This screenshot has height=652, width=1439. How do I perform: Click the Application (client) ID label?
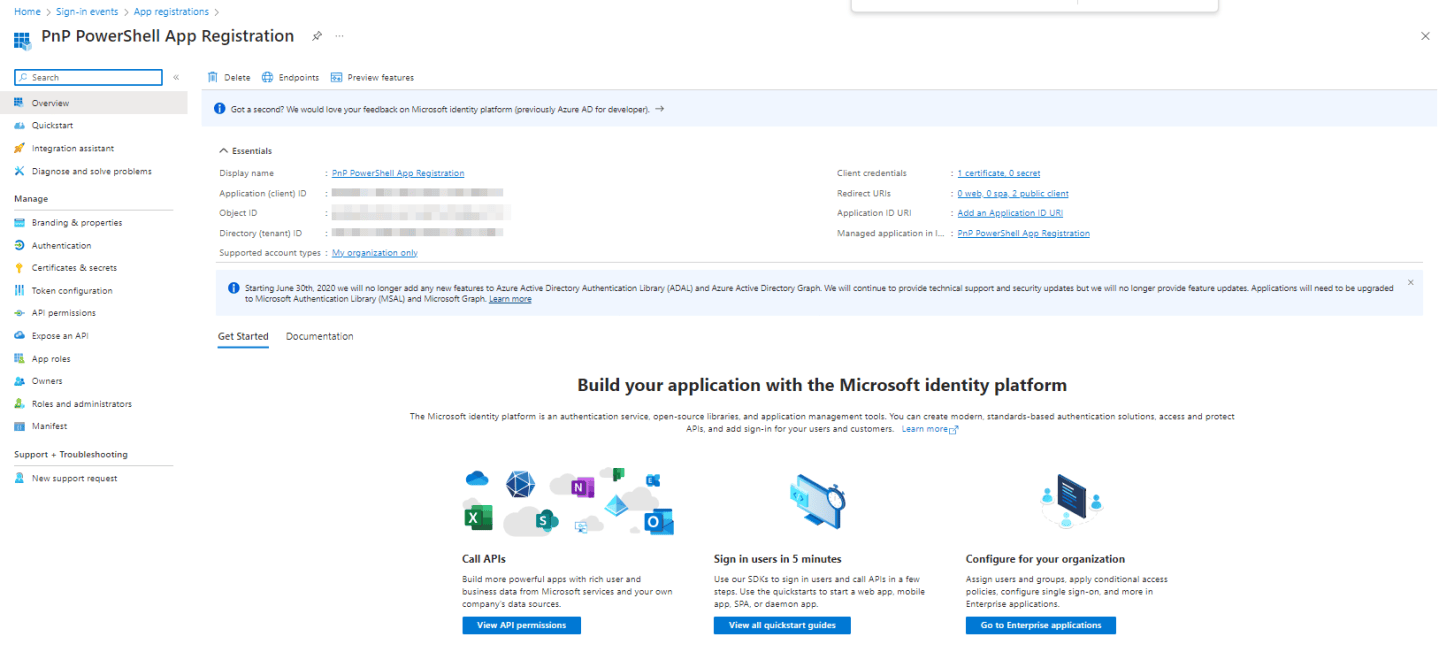point(263,193)
